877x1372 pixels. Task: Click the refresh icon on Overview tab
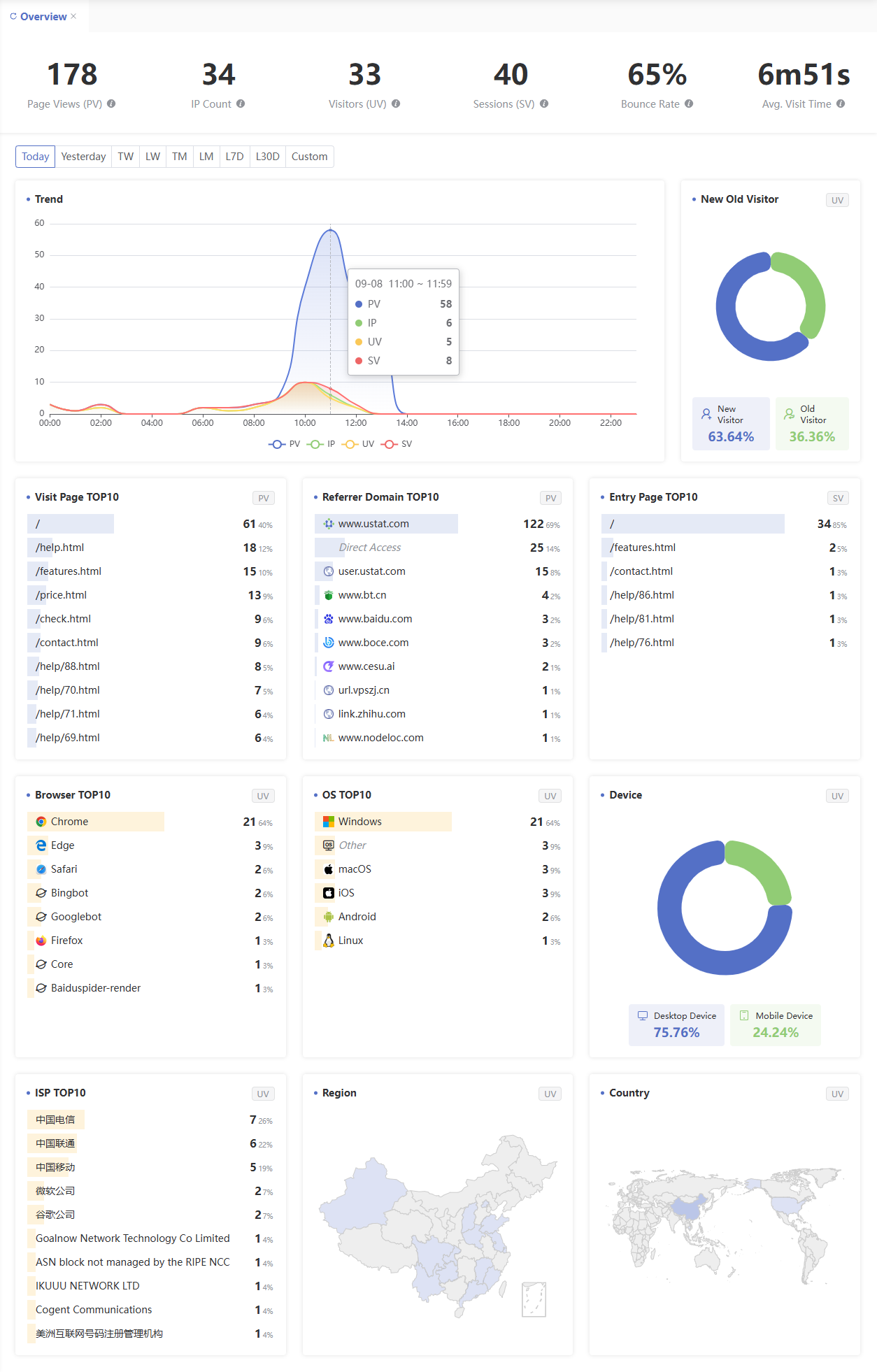click(x=13, y=16)
